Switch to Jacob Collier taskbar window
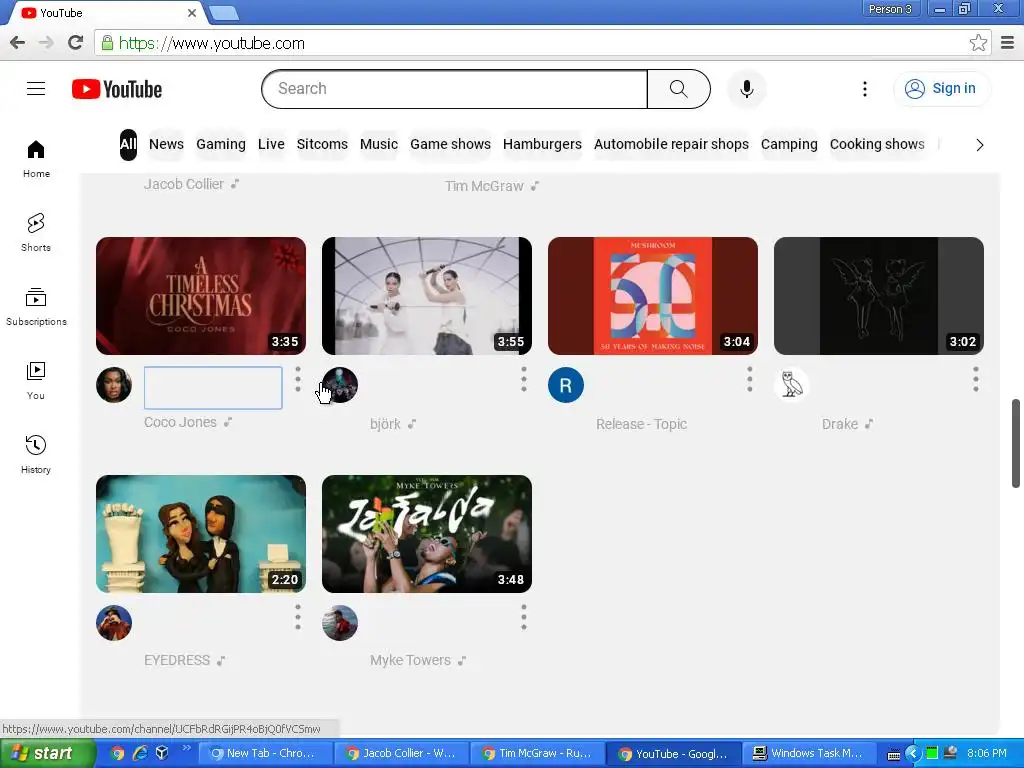1024x768 pixels. pyautogui.click(x=401, y=754)
